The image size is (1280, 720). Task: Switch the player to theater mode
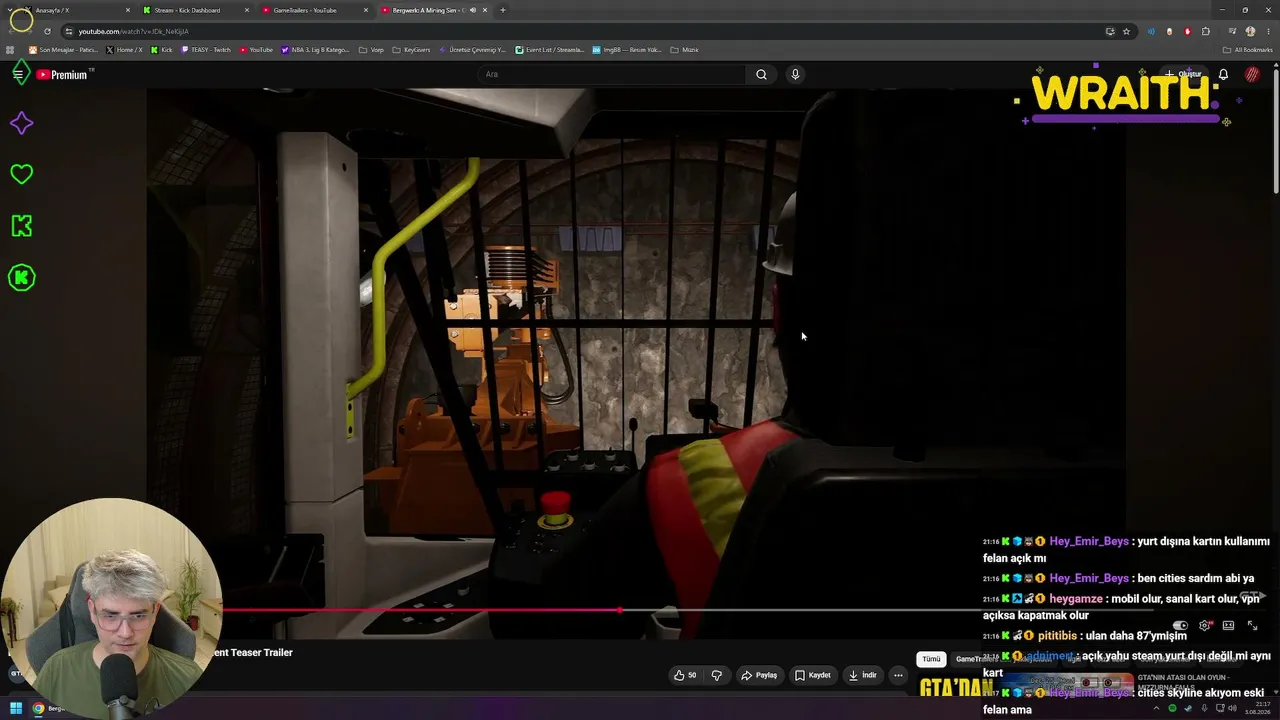point(1228,625)
